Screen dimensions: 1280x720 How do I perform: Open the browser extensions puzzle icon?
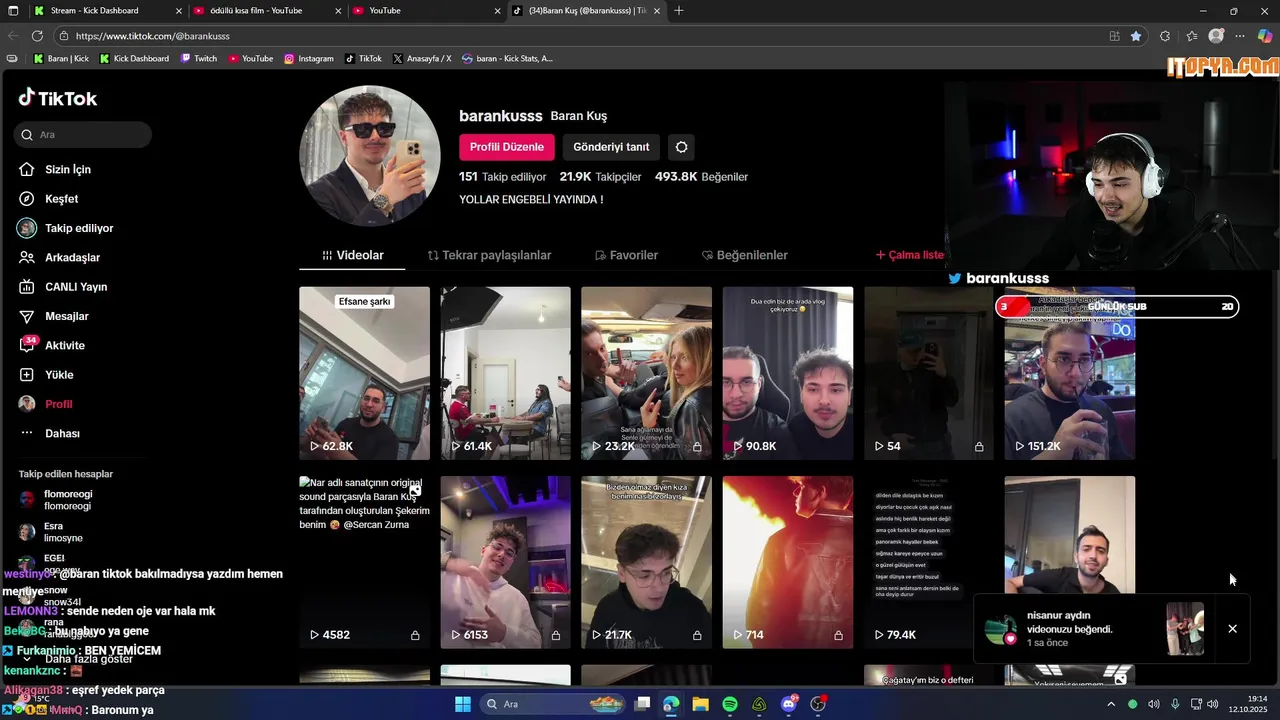[1165, 36]
